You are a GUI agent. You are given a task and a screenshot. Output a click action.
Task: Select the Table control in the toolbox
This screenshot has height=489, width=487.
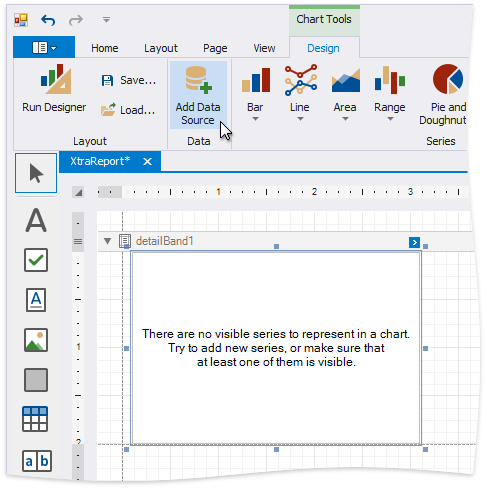pos(35,419)
